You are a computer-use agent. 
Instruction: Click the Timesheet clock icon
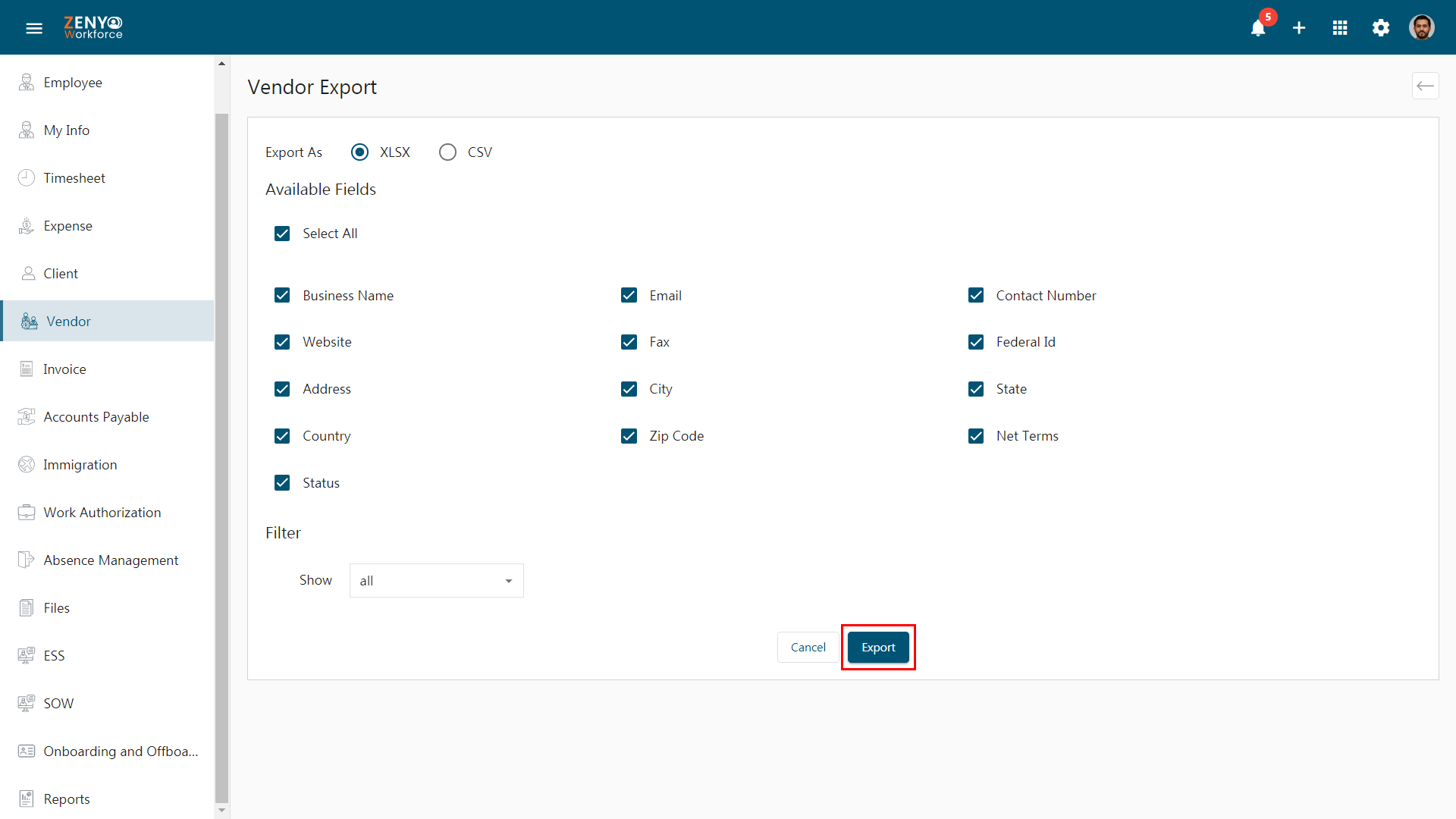tap(27, 178)
